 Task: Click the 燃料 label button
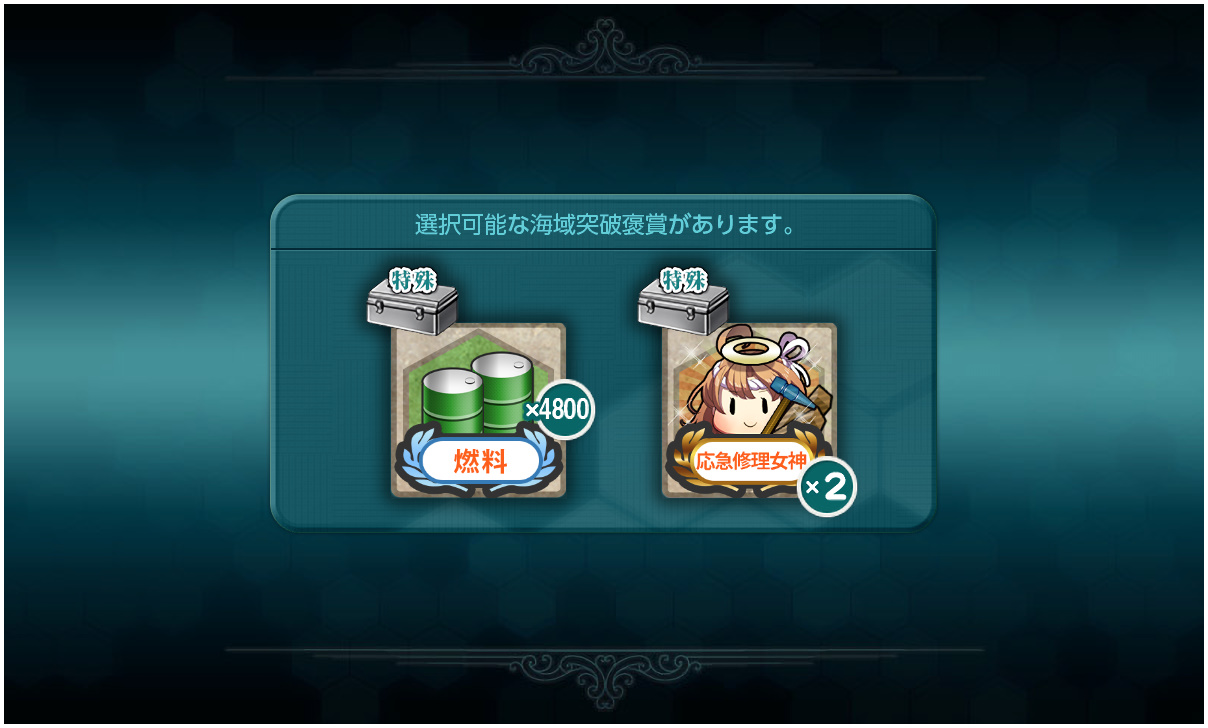481,462
